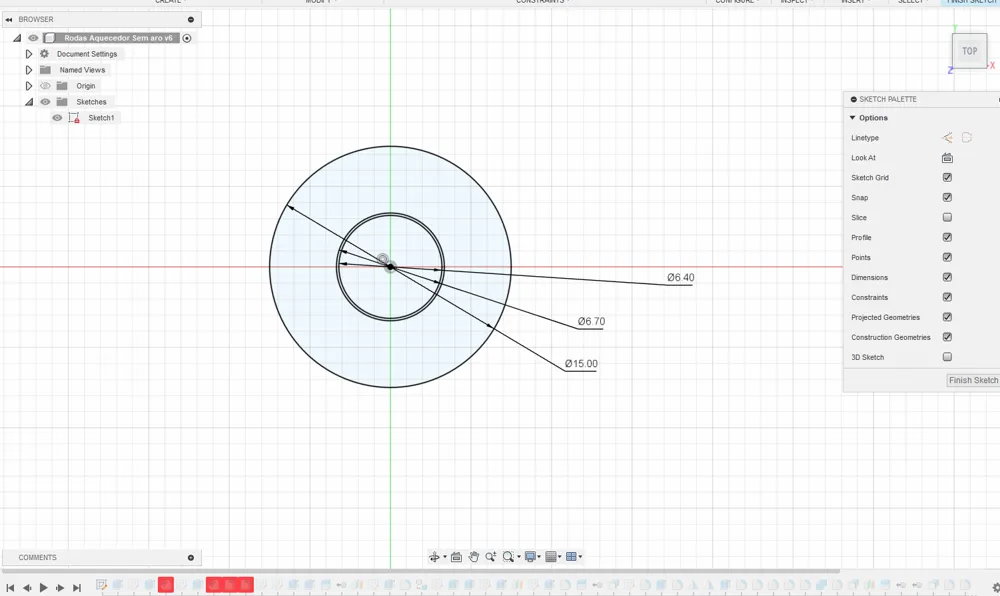Step timeline forward one feature
The height and width of the screenshot is (596, 1000).
(60, 588)
